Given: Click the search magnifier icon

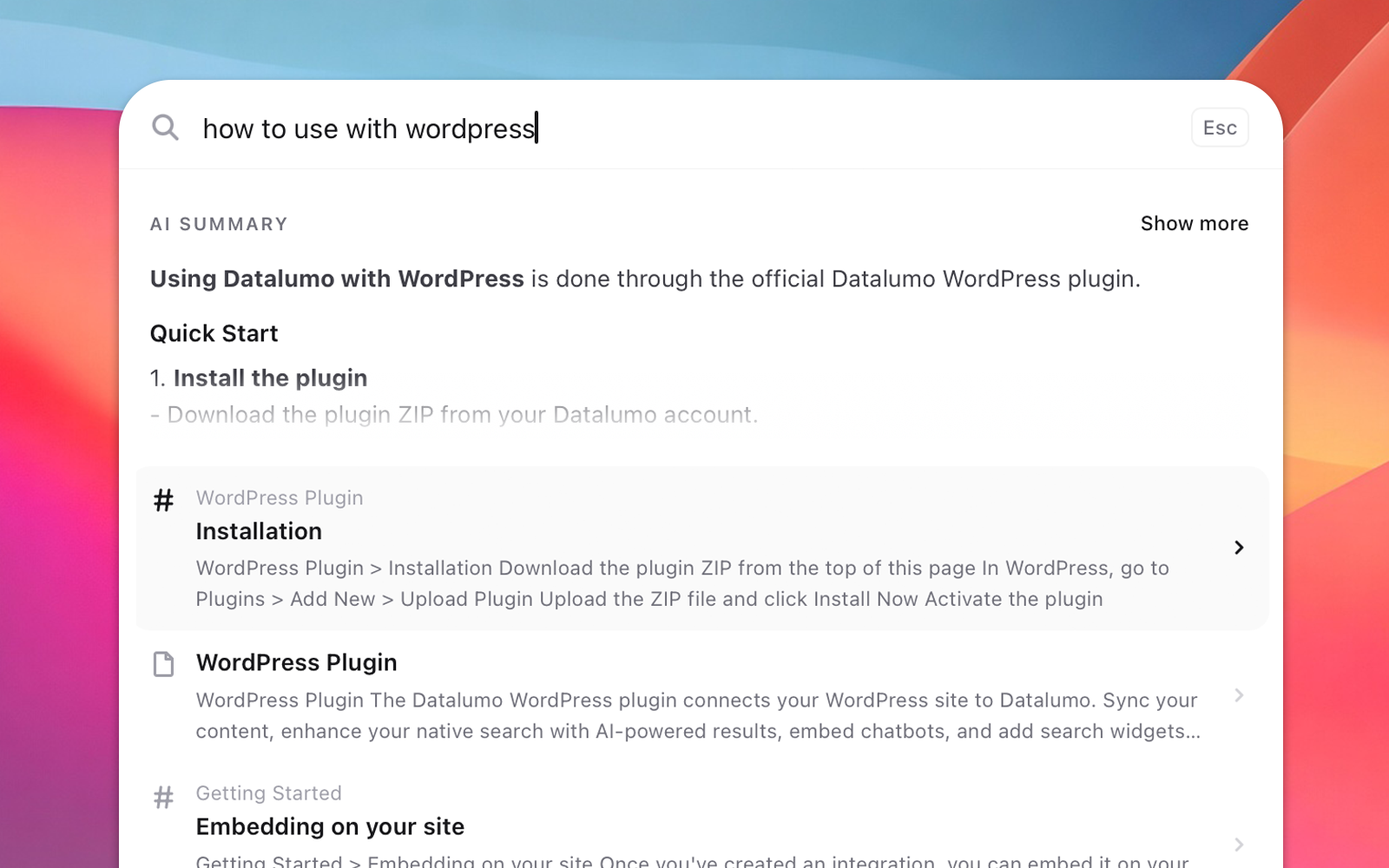Looking at the screenshot, I should coord(165,128).
